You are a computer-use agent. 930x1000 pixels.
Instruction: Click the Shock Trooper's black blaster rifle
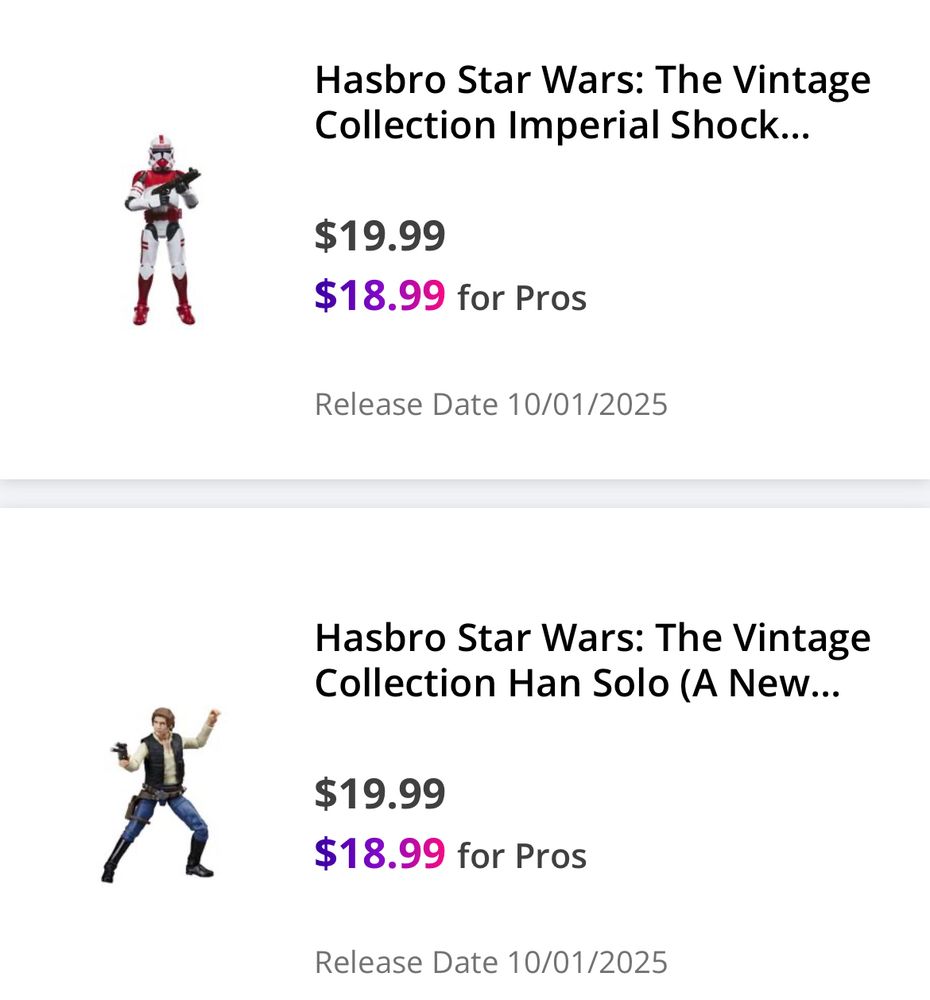pos(177,182)
